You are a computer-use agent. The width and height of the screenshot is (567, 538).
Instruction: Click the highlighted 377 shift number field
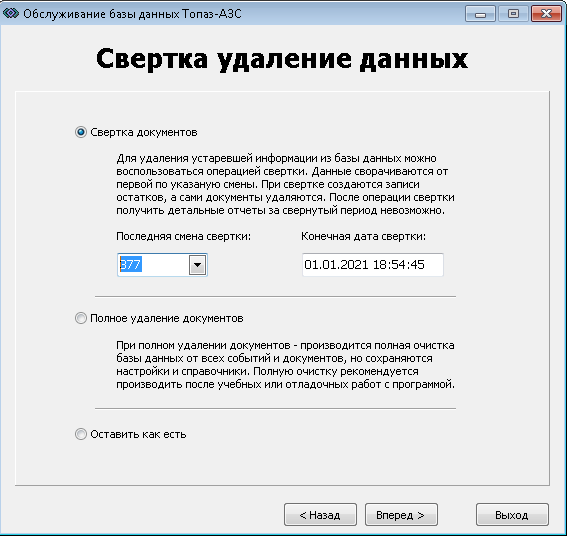[153, 265]
